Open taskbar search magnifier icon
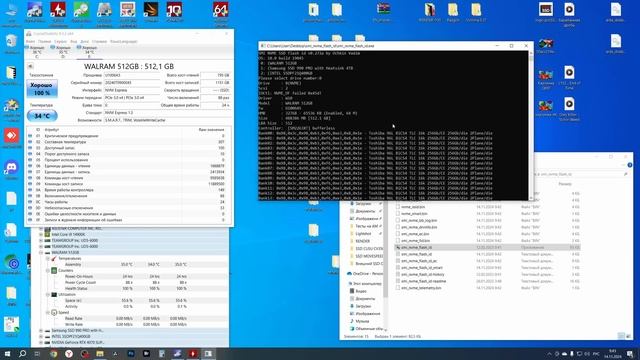Viewport: 640px width, 360px height. [x=22, y=353]
